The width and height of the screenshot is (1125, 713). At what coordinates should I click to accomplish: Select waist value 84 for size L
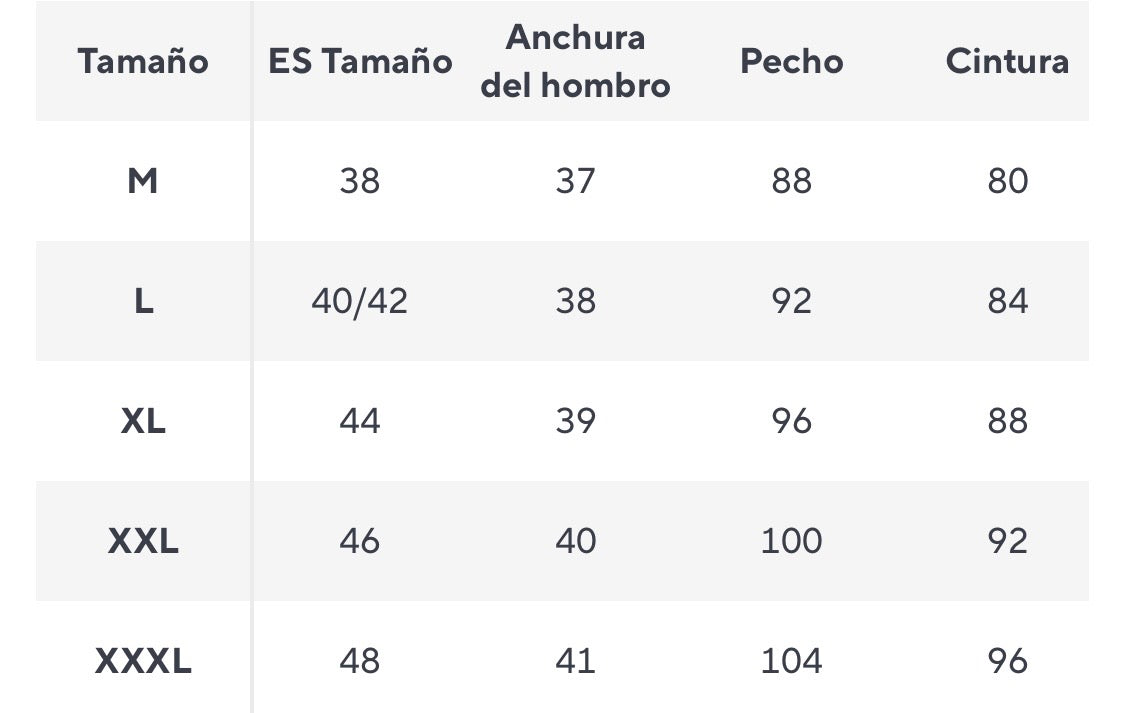coord(1007,301)
